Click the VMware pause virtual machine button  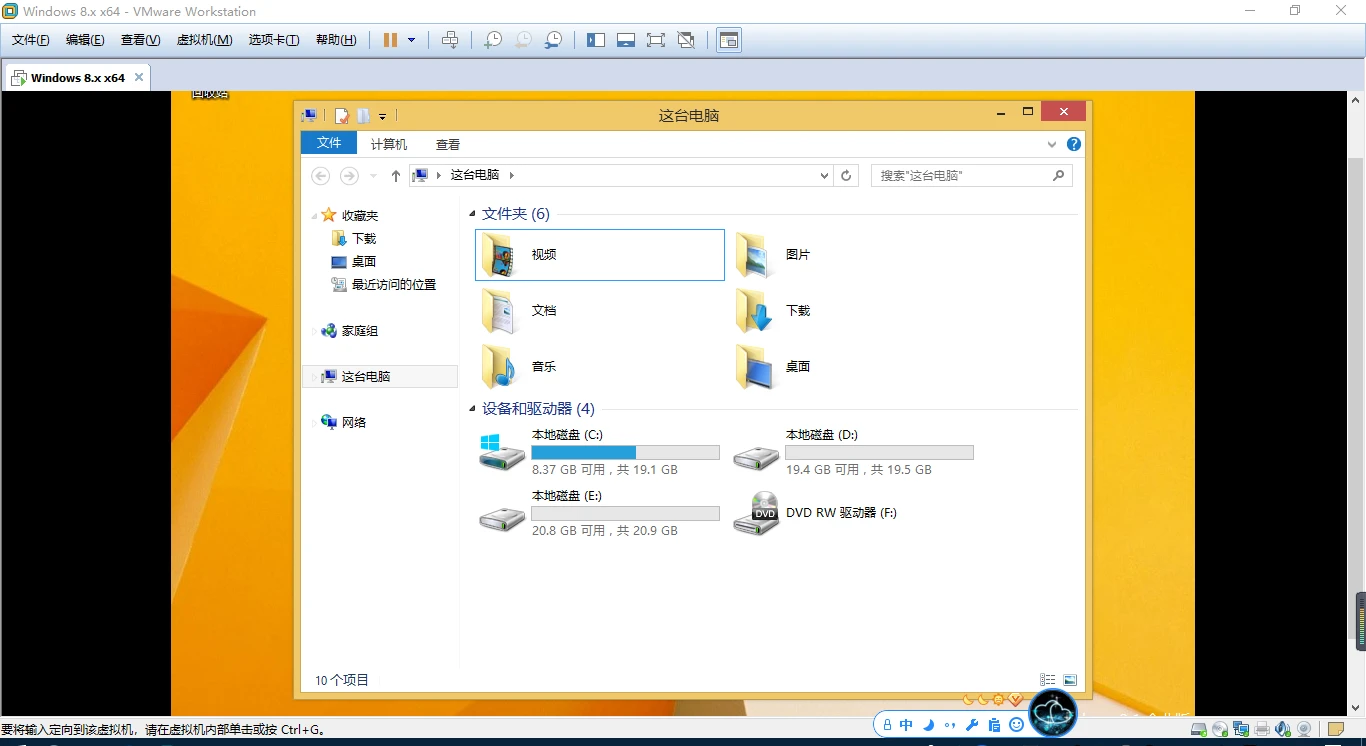point(390,40)
